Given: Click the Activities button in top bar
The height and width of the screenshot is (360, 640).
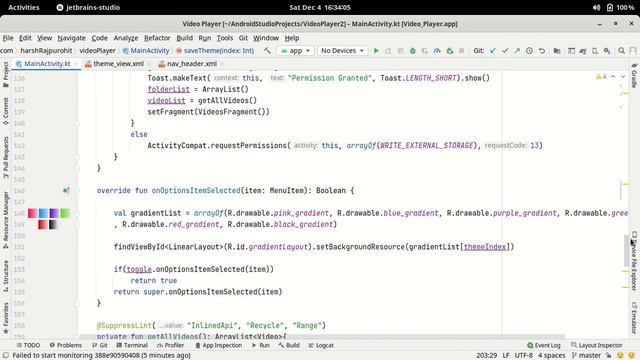Looking at the screenshot, I should 24,7.
